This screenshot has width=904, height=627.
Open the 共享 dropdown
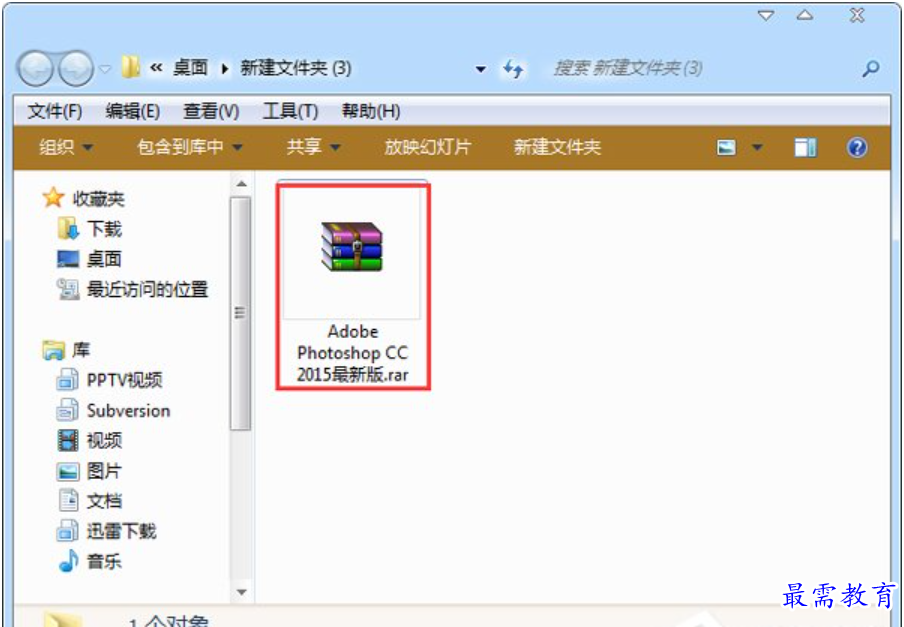314,147
